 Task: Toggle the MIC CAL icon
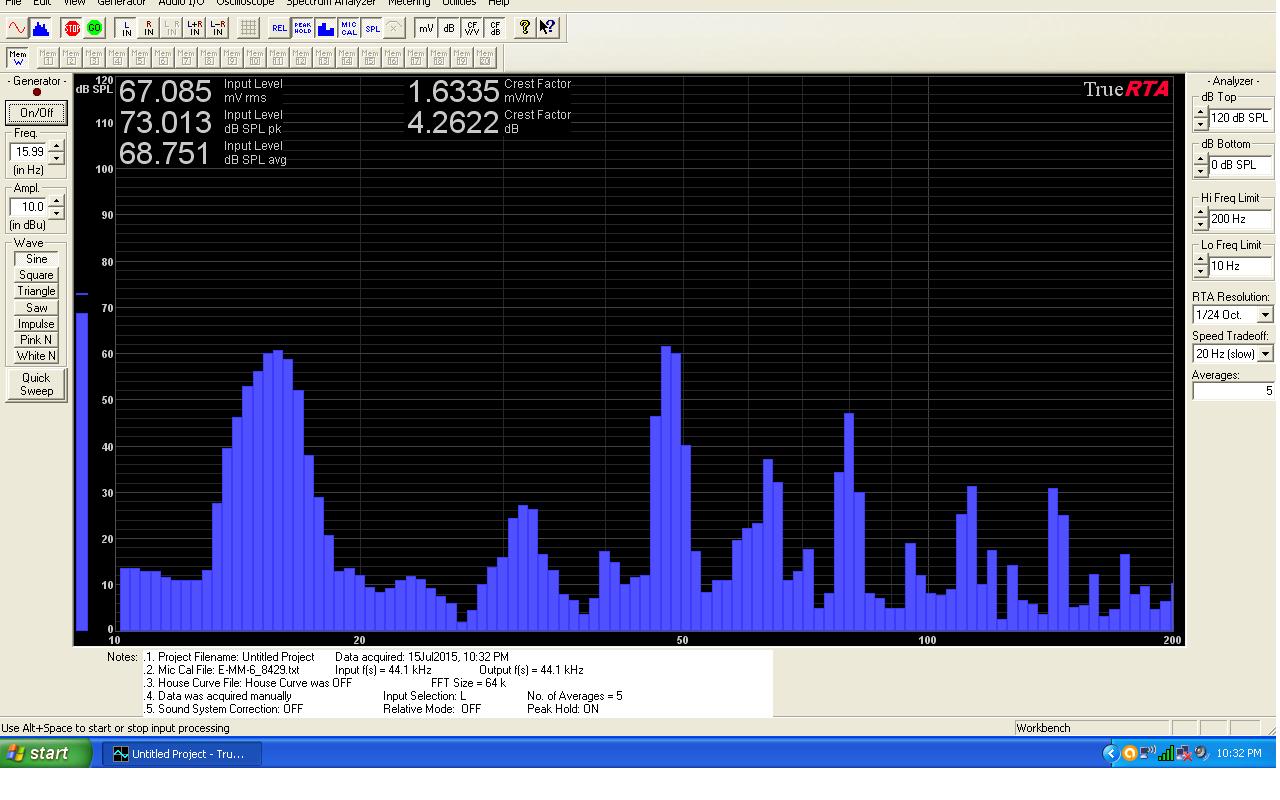coord(348,28)
